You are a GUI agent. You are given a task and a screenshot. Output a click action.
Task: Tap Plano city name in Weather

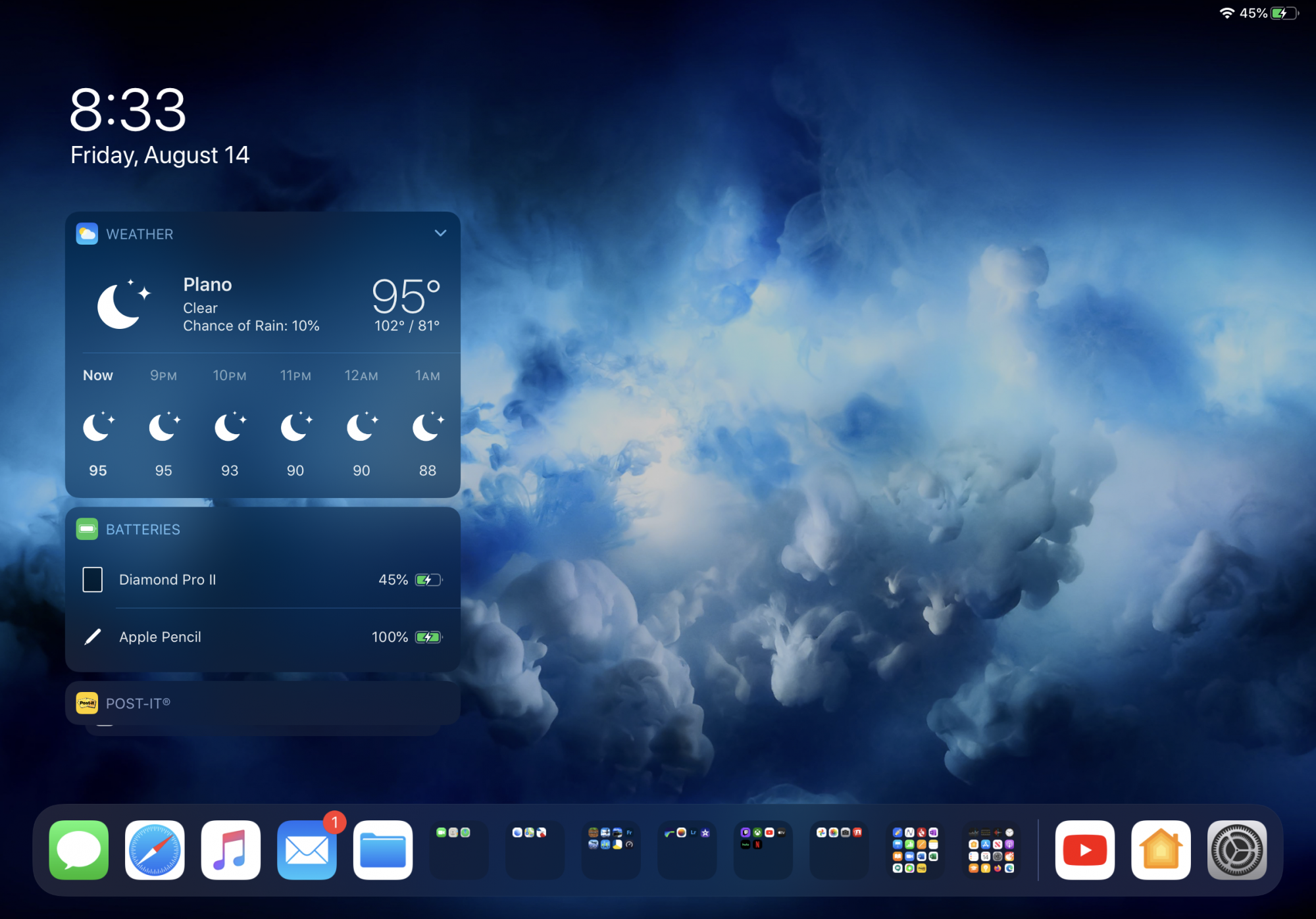(207, 284)
